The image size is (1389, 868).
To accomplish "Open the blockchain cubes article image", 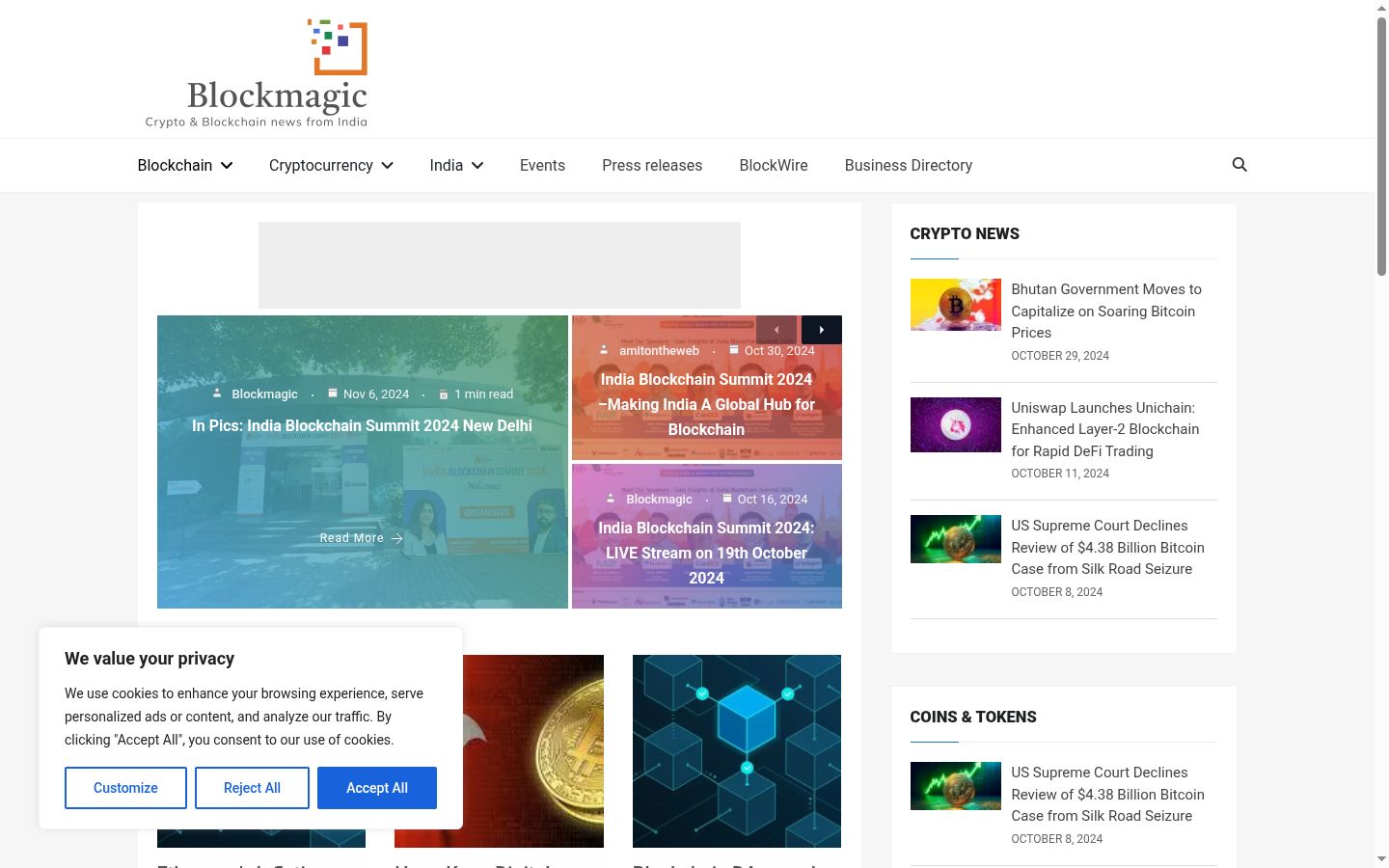I will [737, 751].
